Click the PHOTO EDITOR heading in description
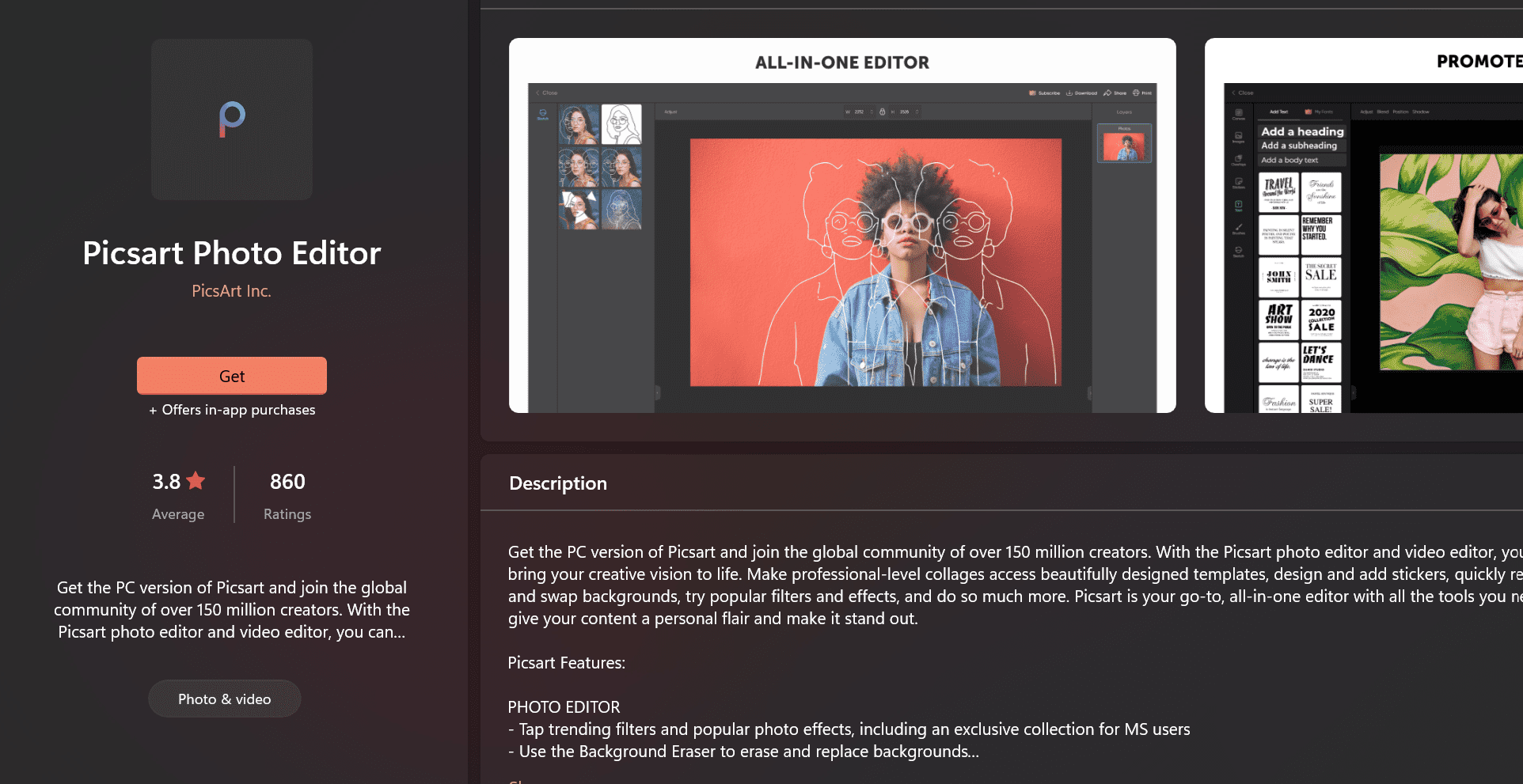1523x784 pixels. (x=564, y=707)
